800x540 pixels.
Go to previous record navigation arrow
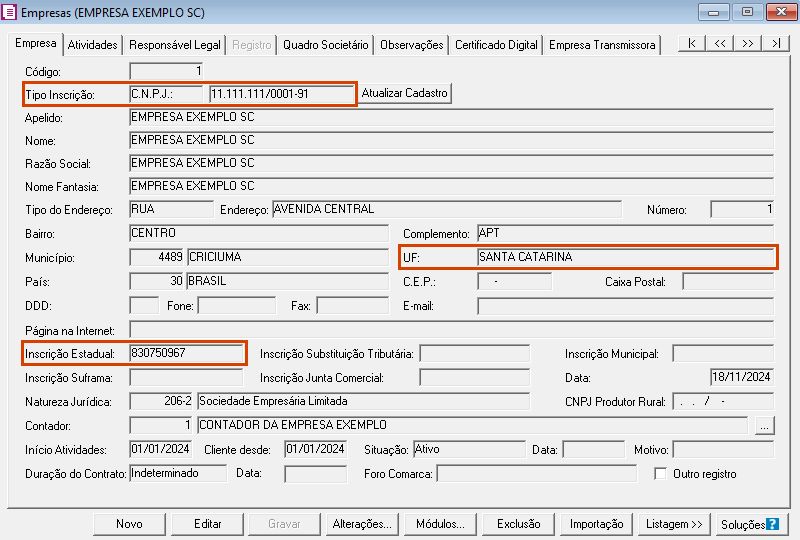(720, 43)
